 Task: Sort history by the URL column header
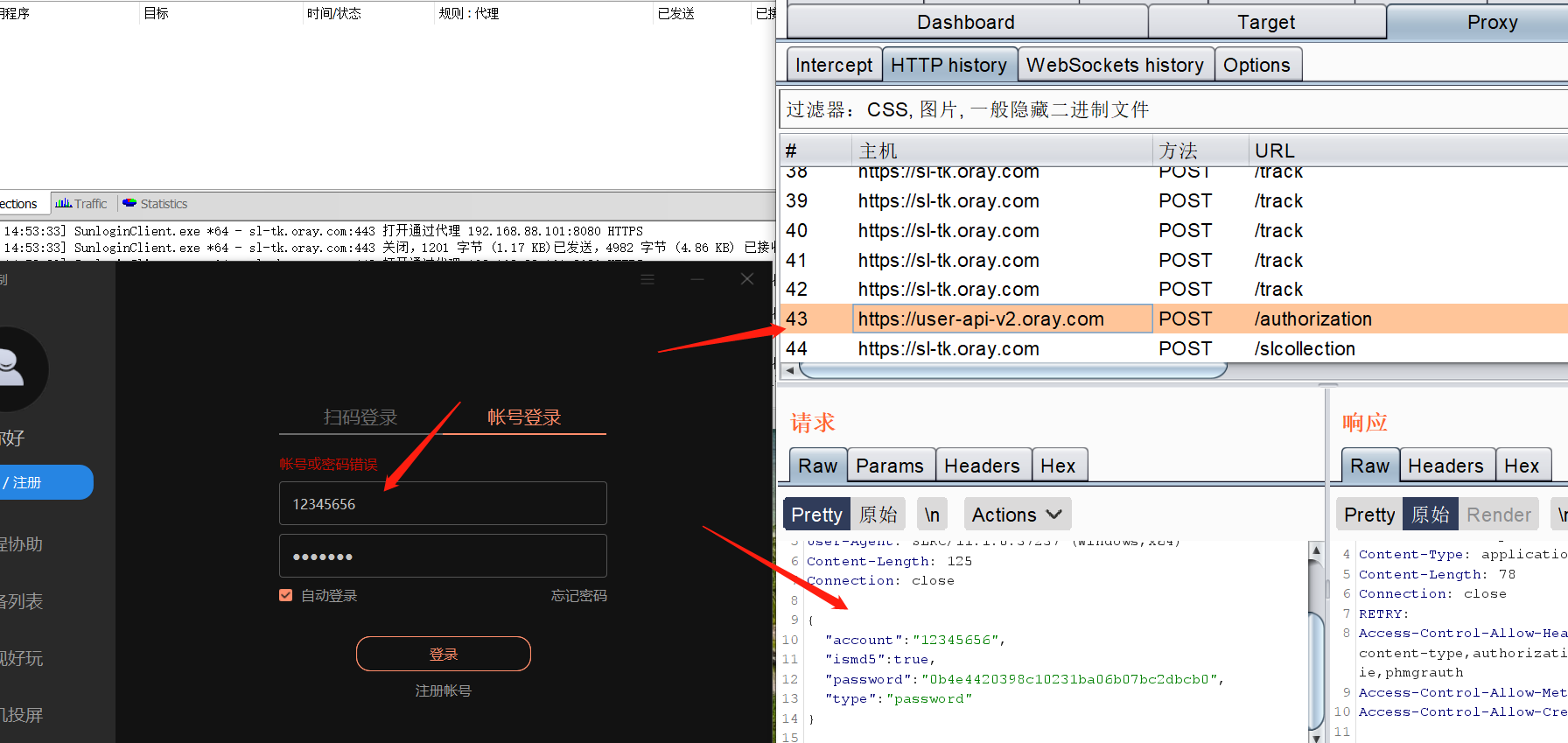1407,151
